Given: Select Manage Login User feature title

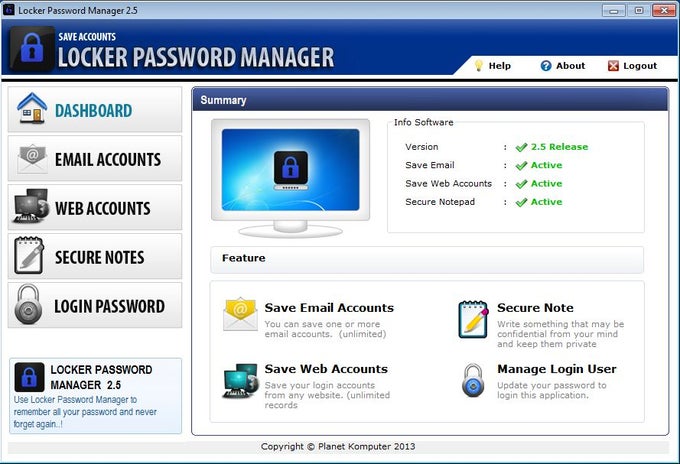Looking at the screenshot, I should [x=557, y=369].
